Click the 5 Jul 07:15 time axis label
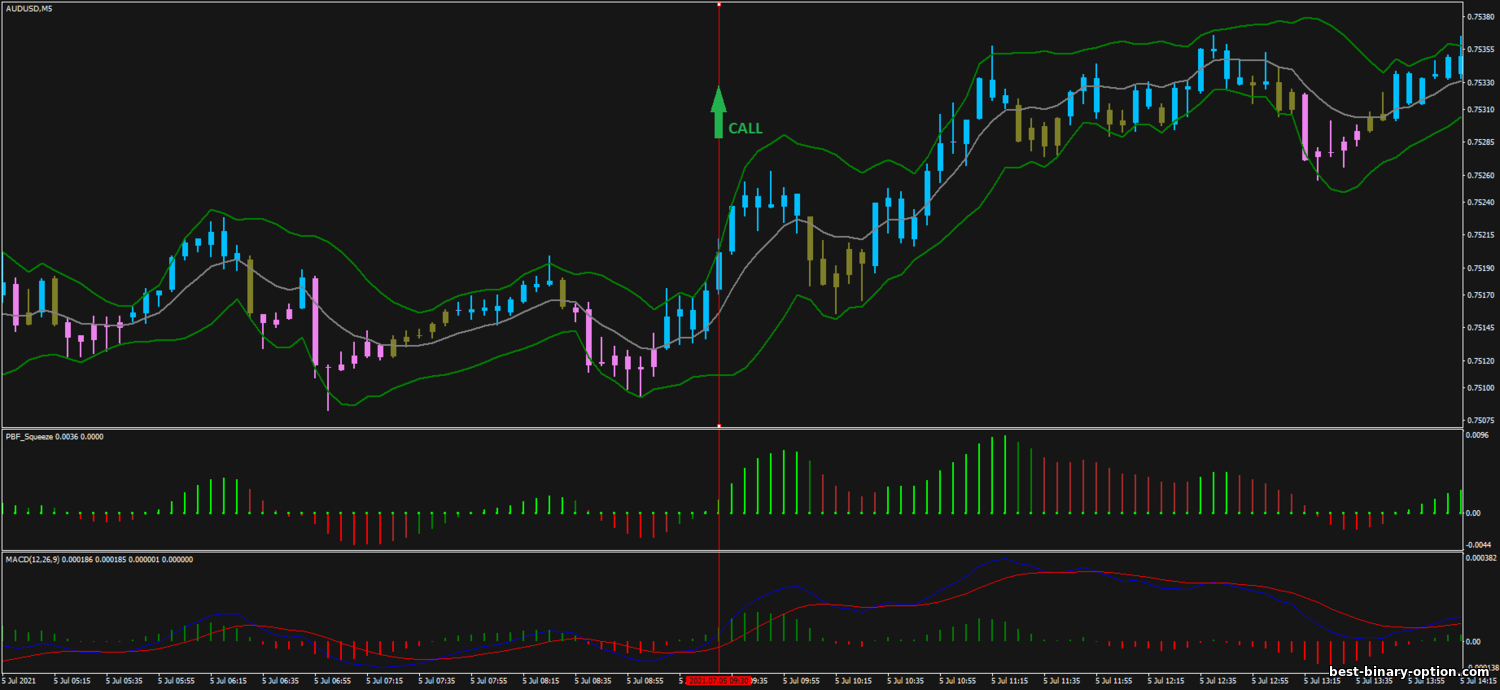 pyautogui.click(x=385, y=680)
